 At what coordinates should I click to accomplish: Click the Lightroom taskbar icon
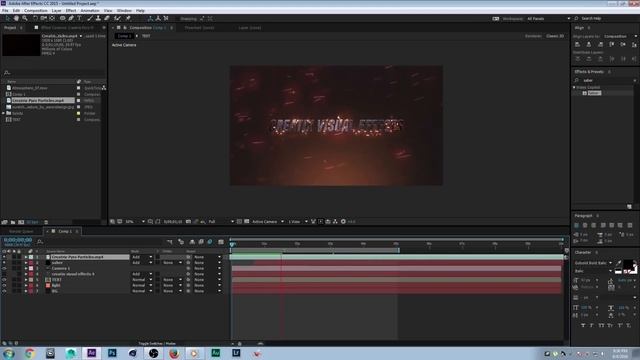236,353
